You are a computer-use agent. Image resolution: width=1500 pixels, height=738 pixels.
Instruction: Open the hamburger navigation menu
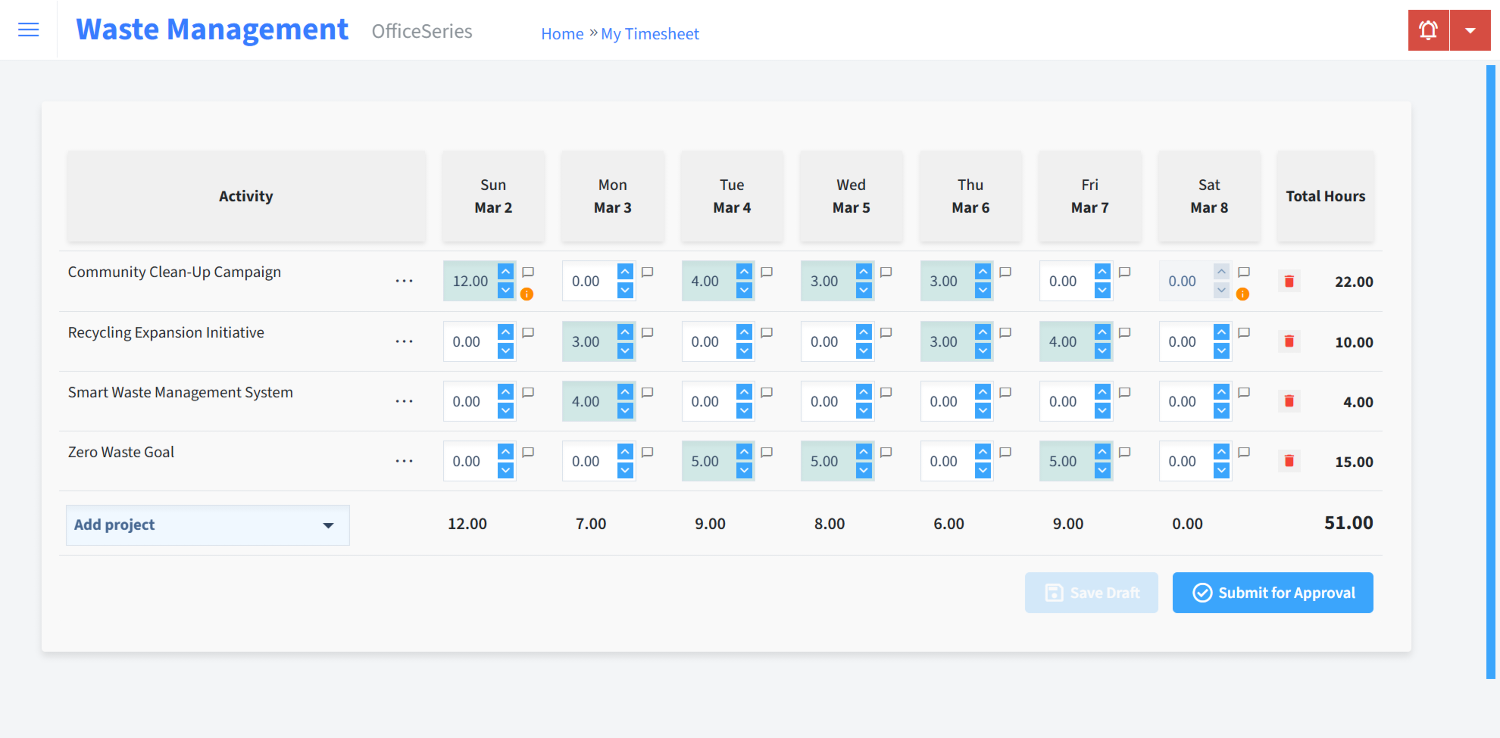pyautogui.click(x=29, y=30)
